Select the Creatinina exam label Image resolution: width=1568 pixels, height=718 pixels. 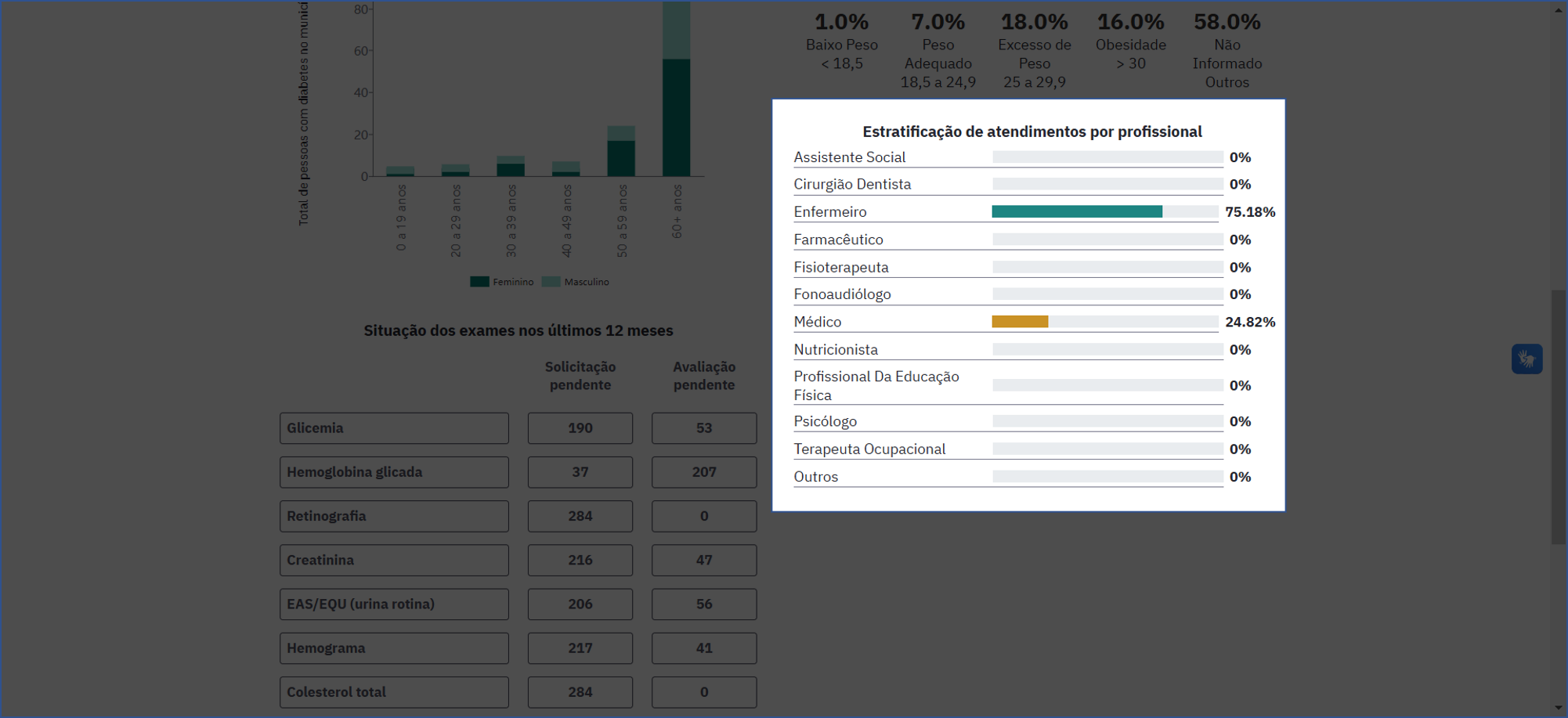pos(394,560)
